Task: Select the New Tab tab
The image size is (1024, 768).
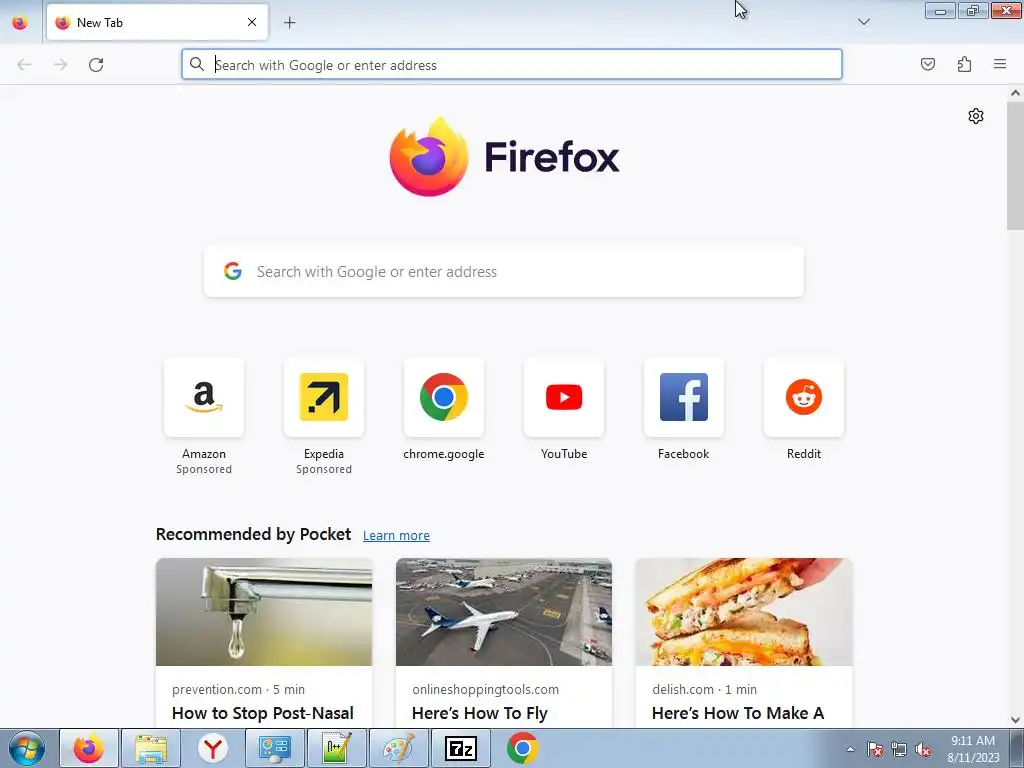Action: [x=157, y=22]
